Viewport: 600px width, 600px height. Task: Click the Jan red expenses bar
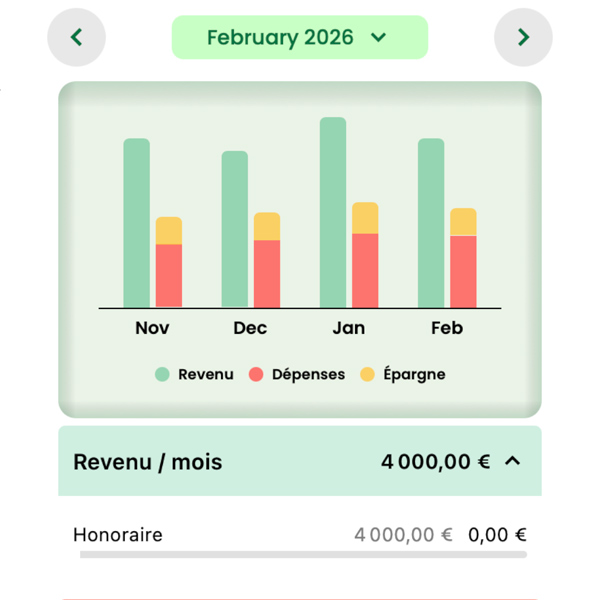point(365,270)
